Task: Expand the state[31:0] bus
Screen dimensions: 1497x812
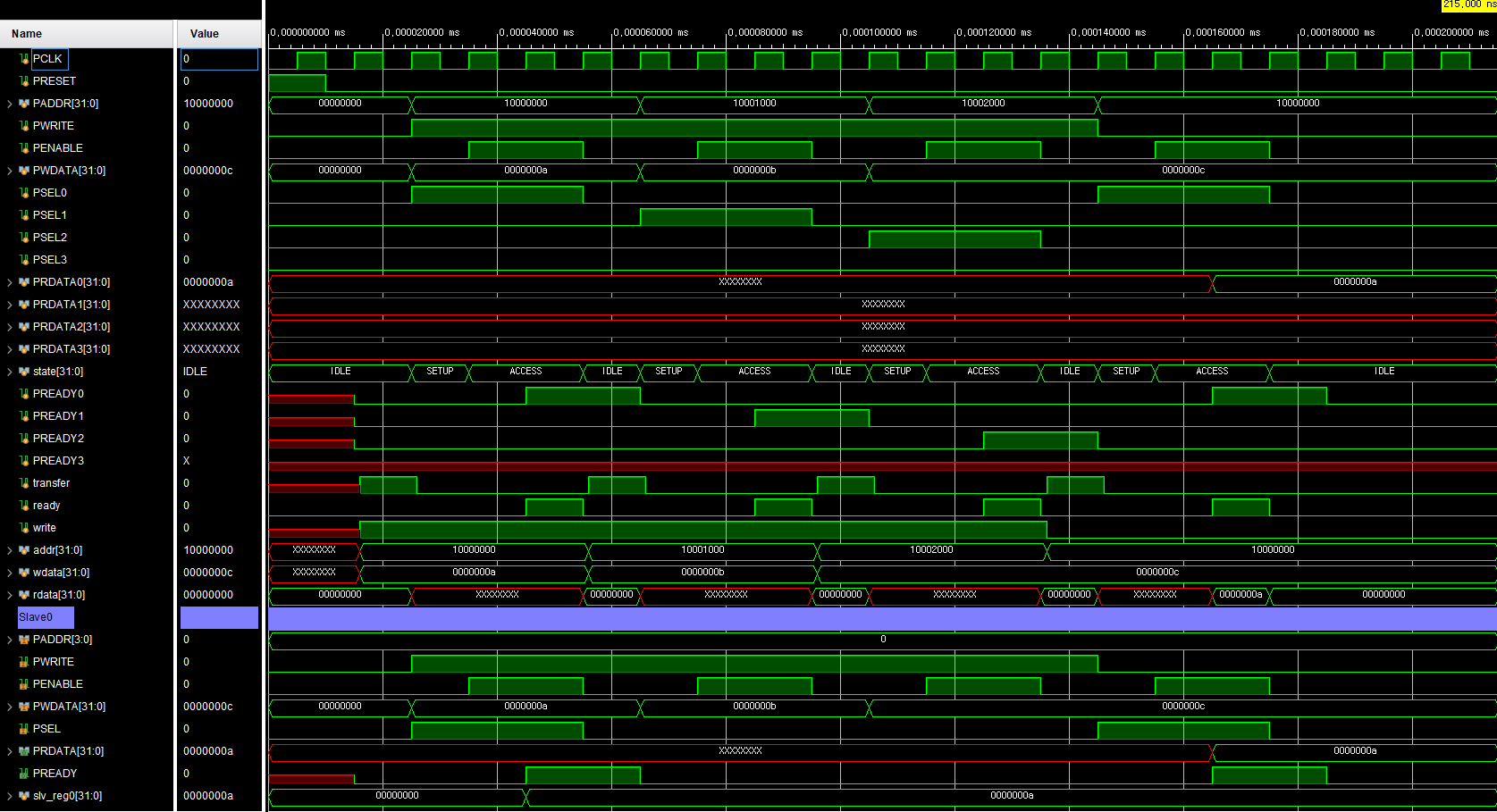Action: (x=9, y=372)
